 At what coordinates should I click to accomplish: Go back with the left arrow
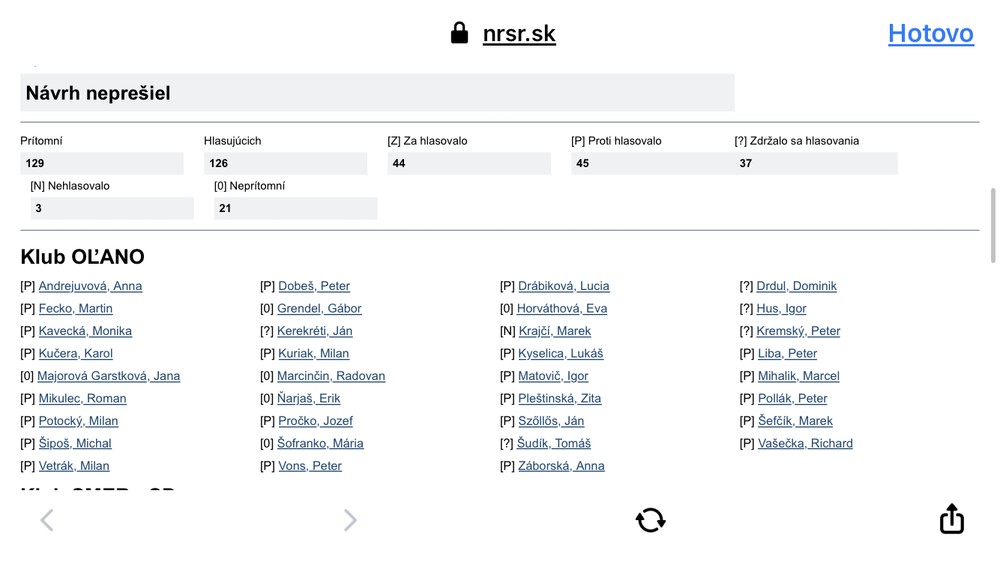click(47, 520)
